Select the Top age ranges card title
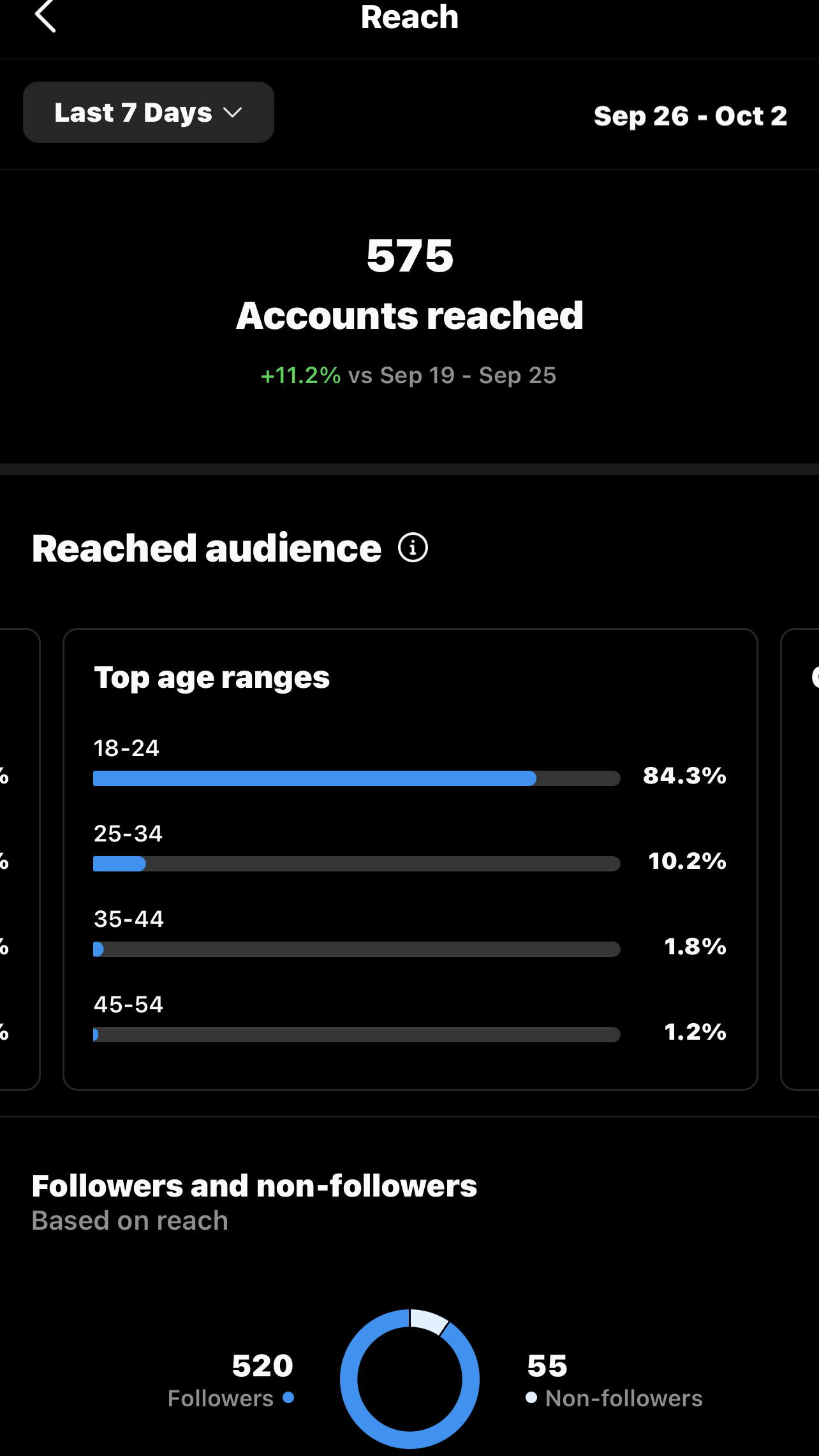The height and width of the screenshot is (1456, 819). pyautogui.click(x=212, y=678)
